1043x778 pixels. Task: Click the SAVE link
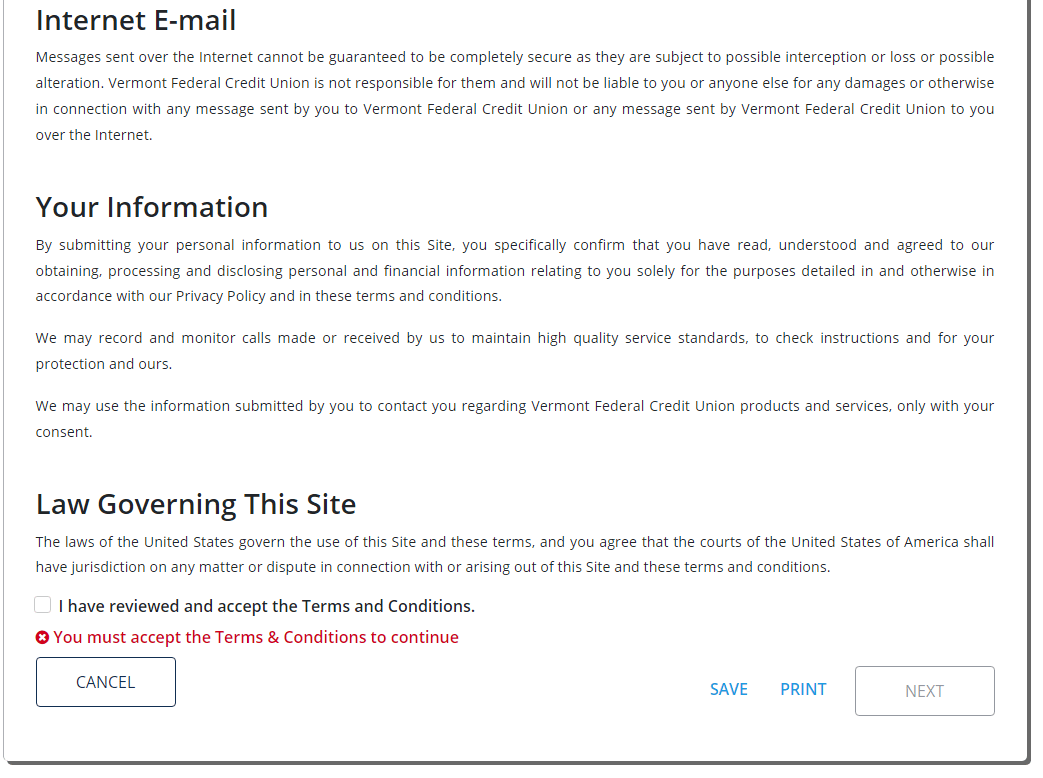coord(729,689)
